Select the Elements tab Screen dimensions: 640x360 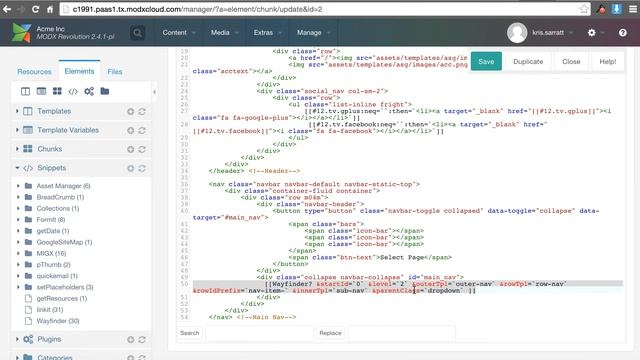[x=79, y=71]
